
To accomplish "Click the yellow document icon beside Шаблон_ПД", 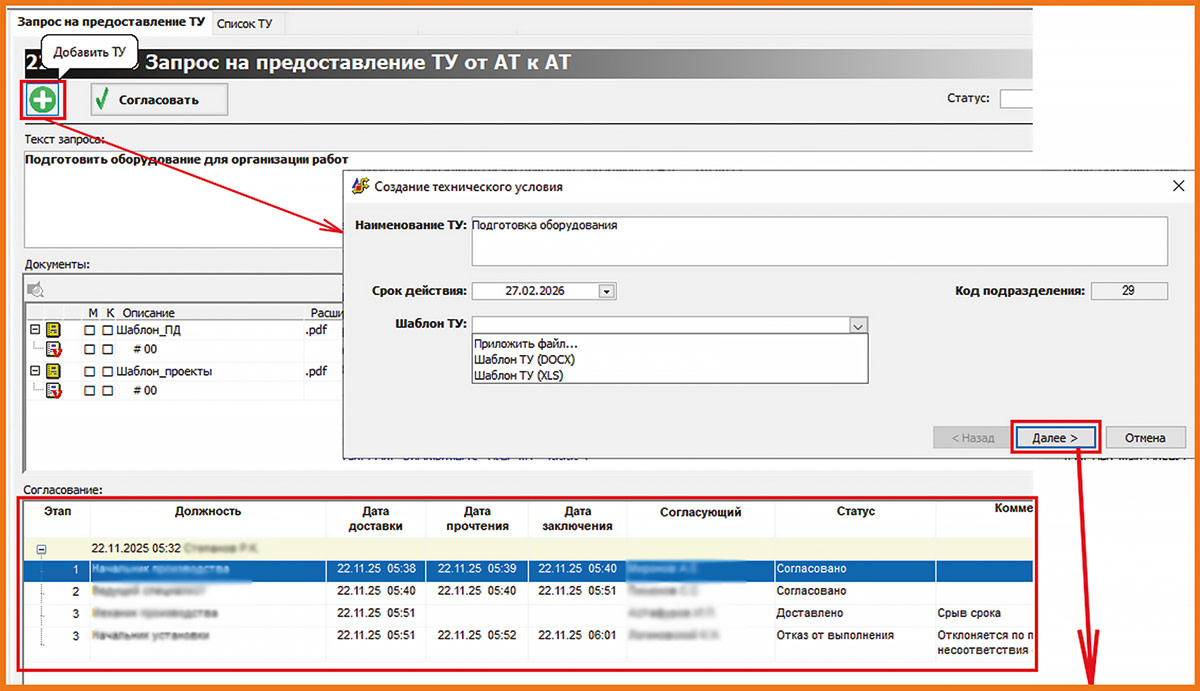I will [52, 330].
